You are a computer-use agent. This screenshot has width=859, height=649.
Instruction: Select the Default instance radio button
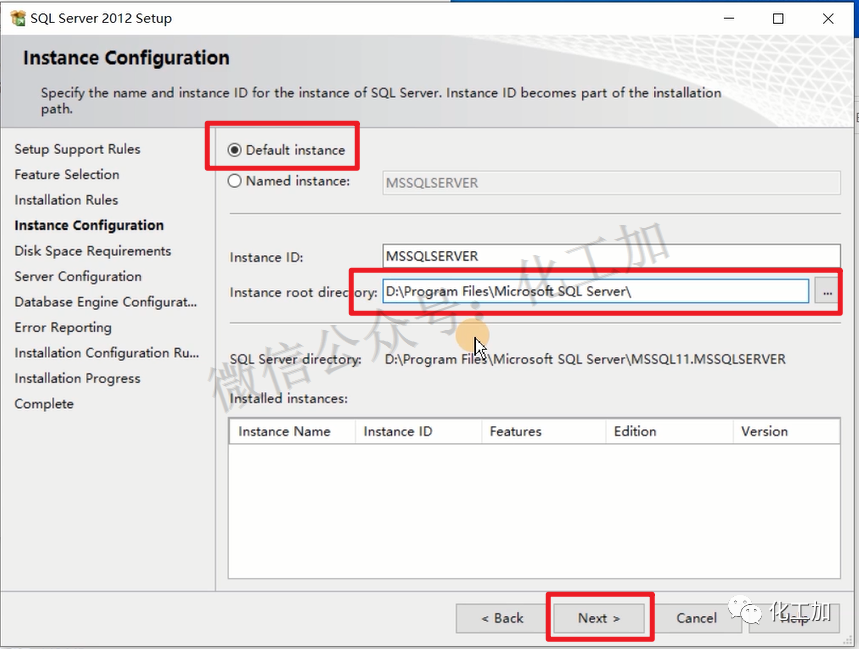pyautogui.click(x=234, y=150)
